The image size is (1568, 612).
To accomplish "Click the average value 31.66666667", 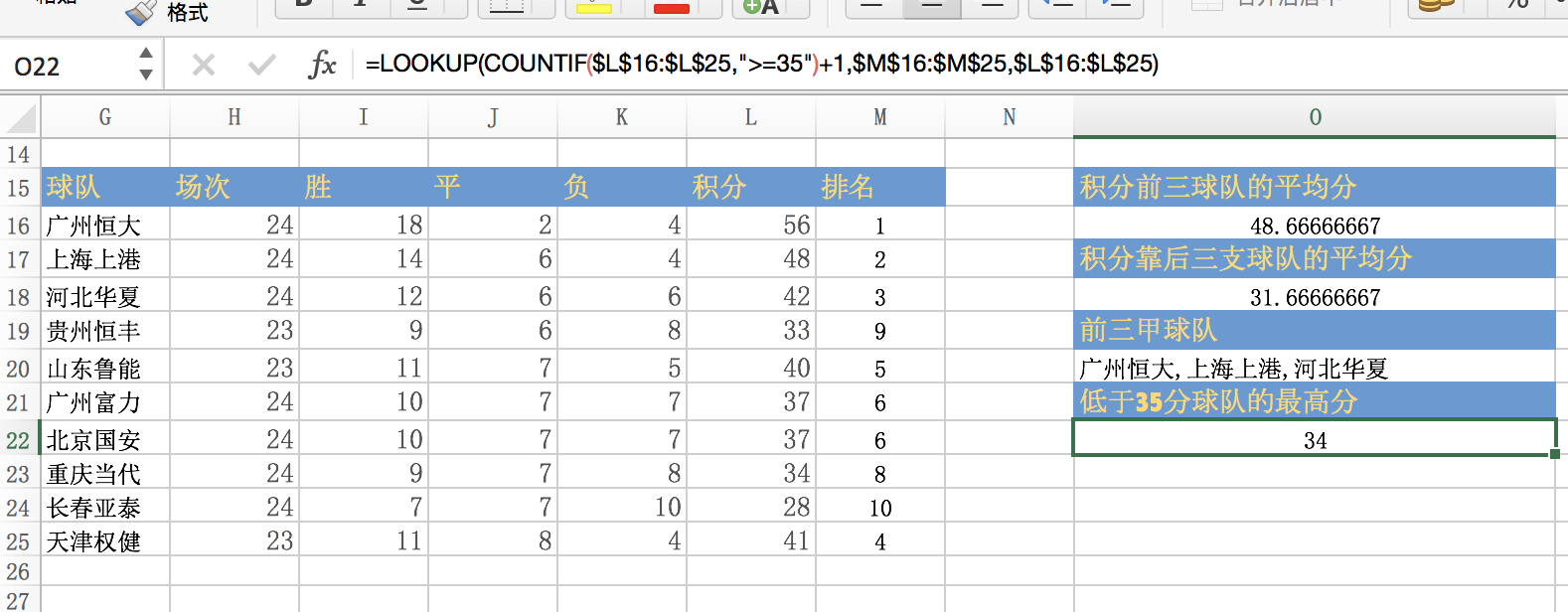I will tap(1315, 296).
